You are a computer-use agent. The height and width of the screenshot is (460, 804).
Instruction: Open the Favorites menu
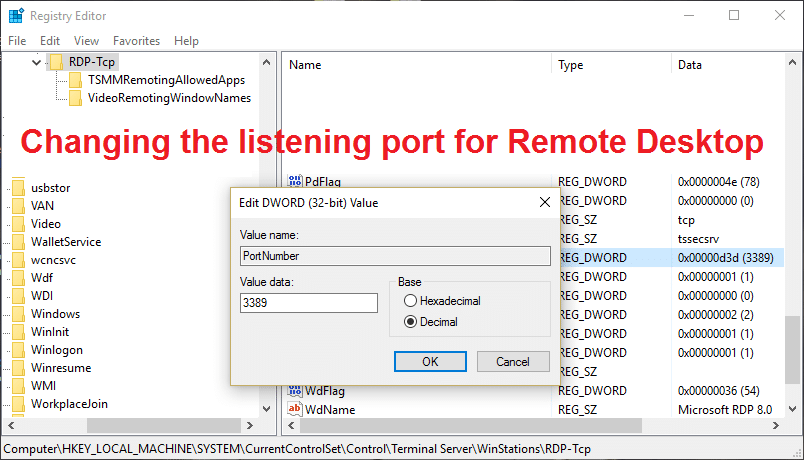click(136, 41)
